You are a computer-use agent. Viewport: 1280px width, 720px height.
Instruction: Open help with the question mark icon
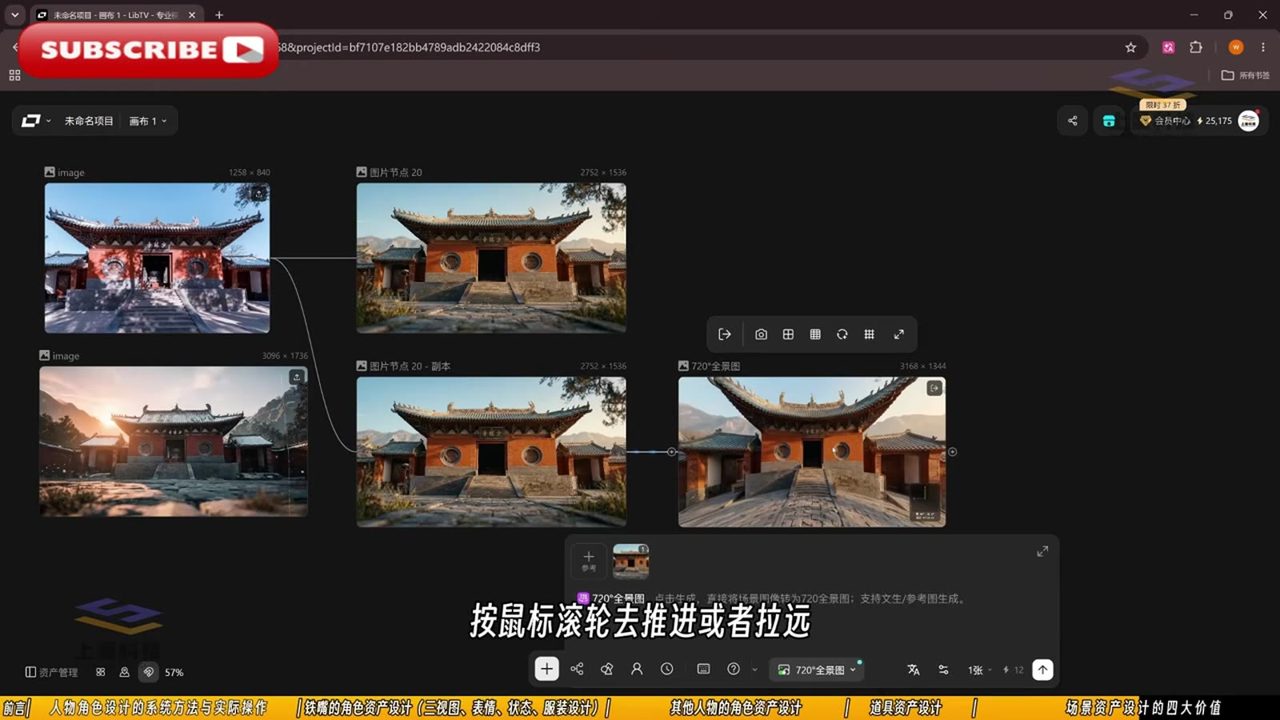tap(734, 669)
